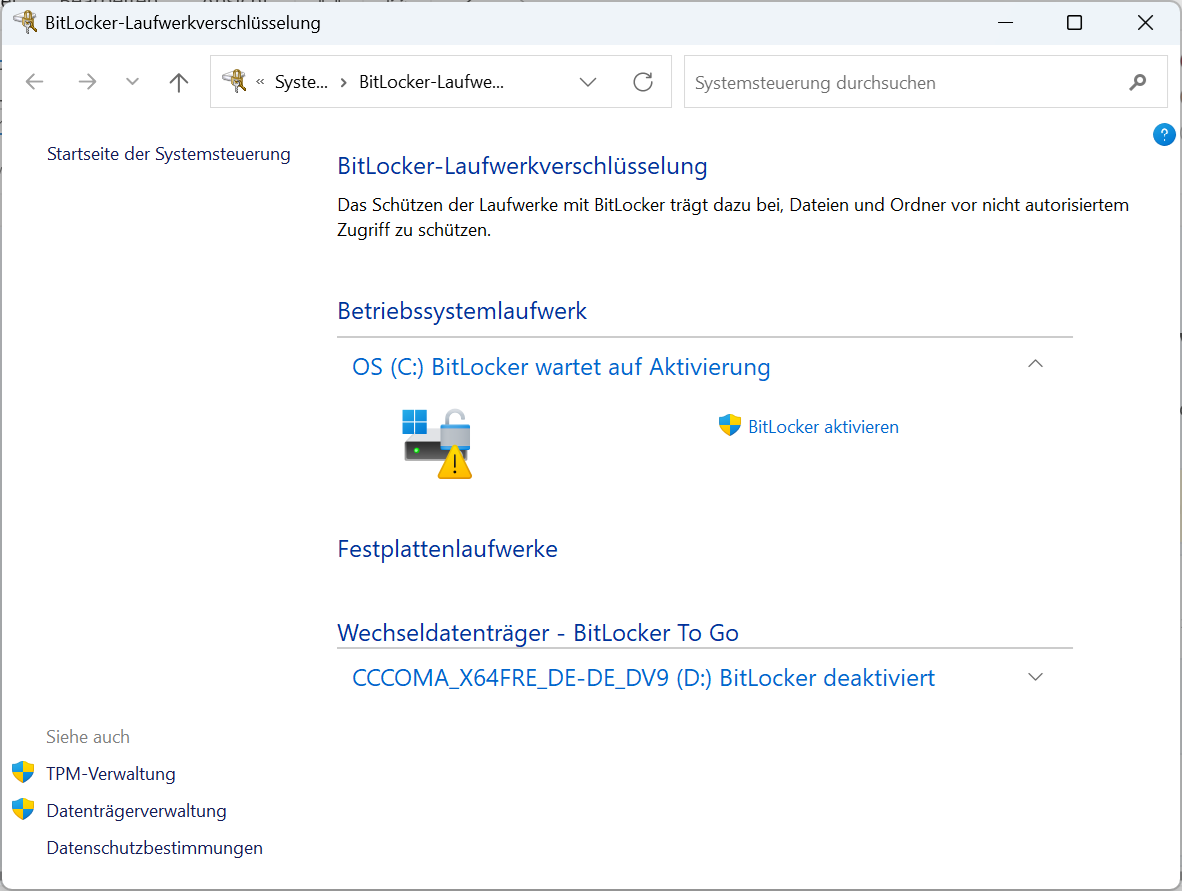
Task: Go forward with the right arrow
Action: coord(87,81)
